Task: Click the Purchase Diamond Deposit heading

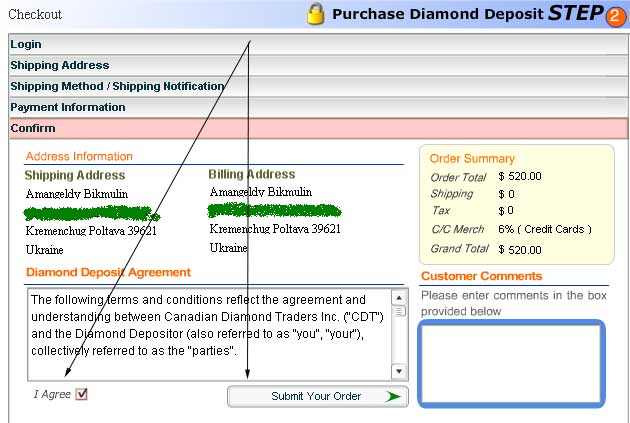Action: coord(436,14)
